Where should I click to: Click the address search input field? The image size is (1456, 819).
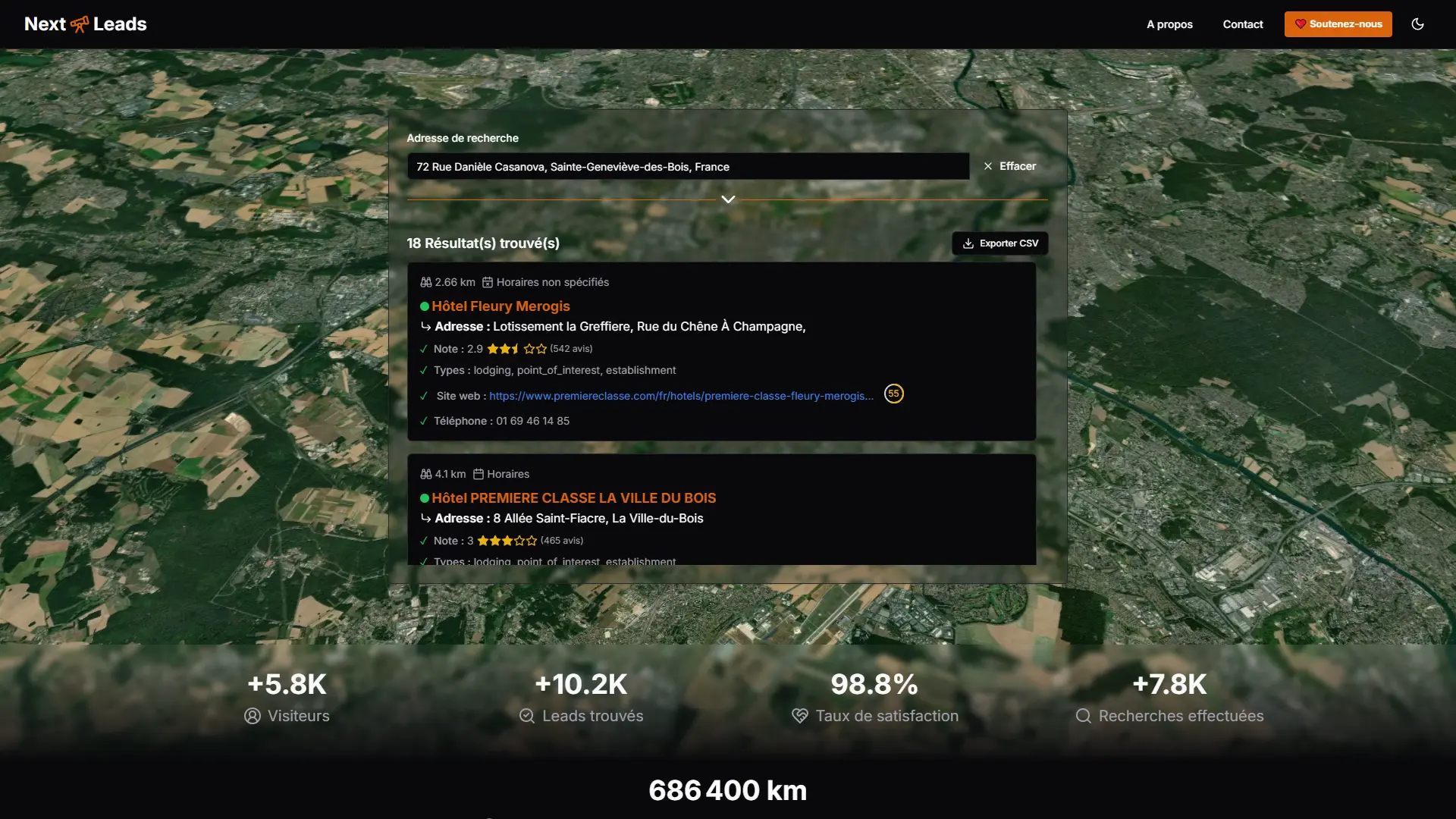[x=687, y=167]
